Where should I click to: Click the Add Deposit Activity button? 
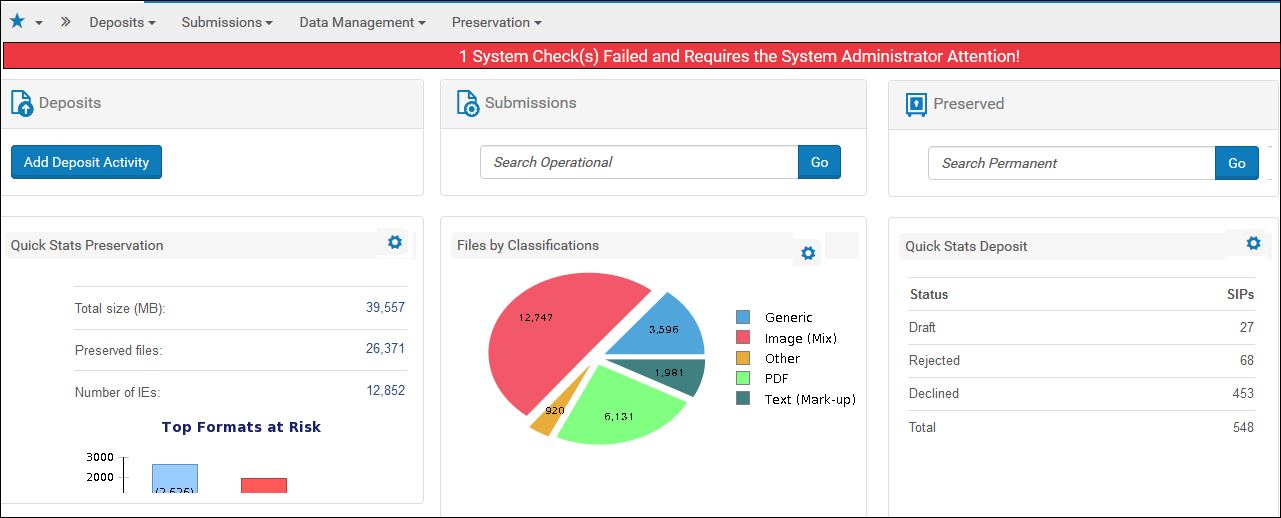pos(86,162)
